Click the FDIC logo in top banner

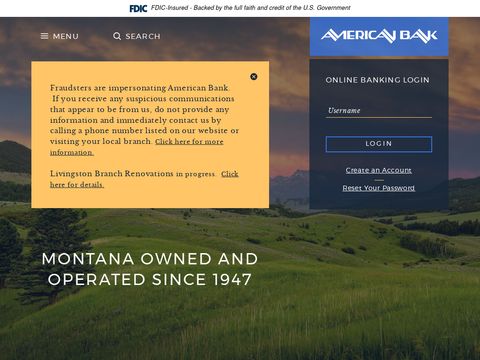coord(138,8)
